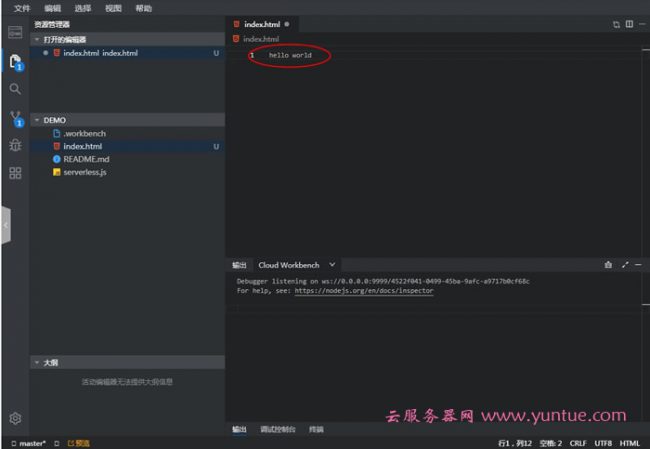This screenshot has height=449, width=650.
Task: Open the 文件 menu
Action: pos(22,8)
